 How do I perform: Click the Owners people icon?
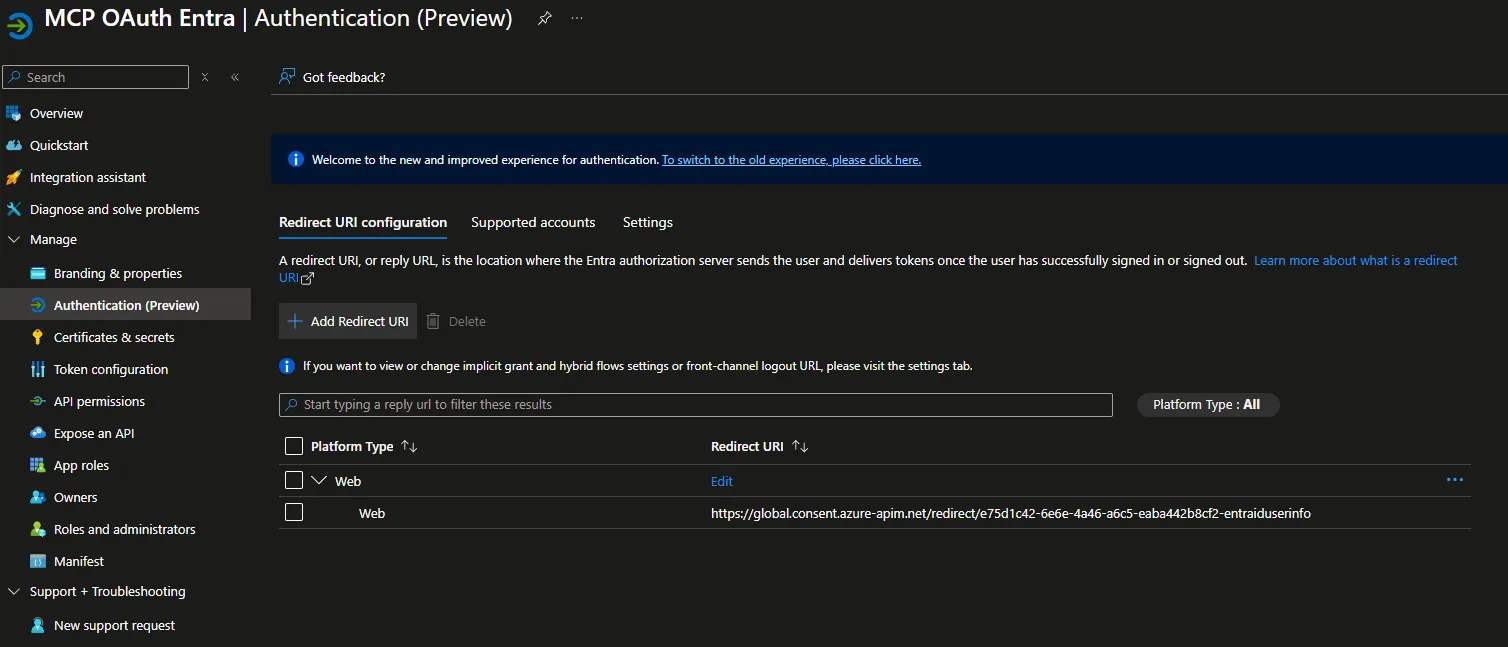38,497
